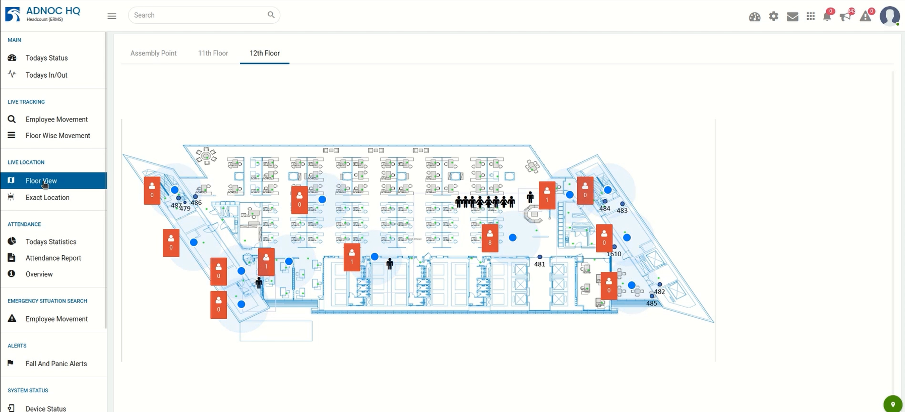Click the Floor Wise Movement list icon

(x=12, y=135)
